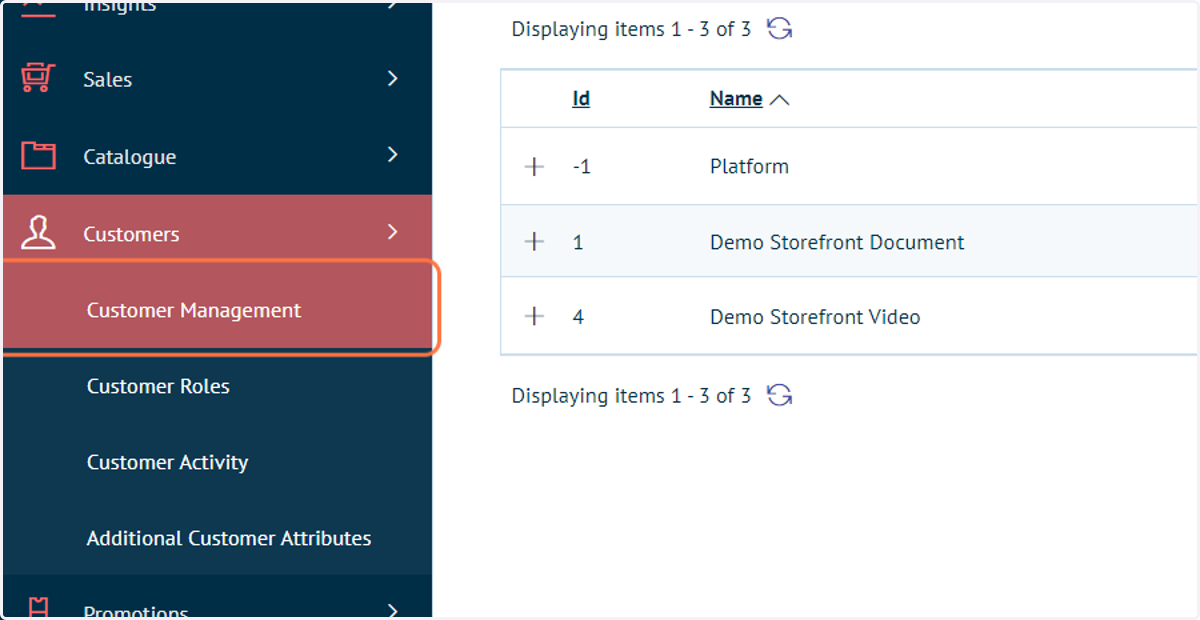Viewport: 1200px width, 620px height.
Task: Expand the Sales menu chevron
Action: click(393, 78)
